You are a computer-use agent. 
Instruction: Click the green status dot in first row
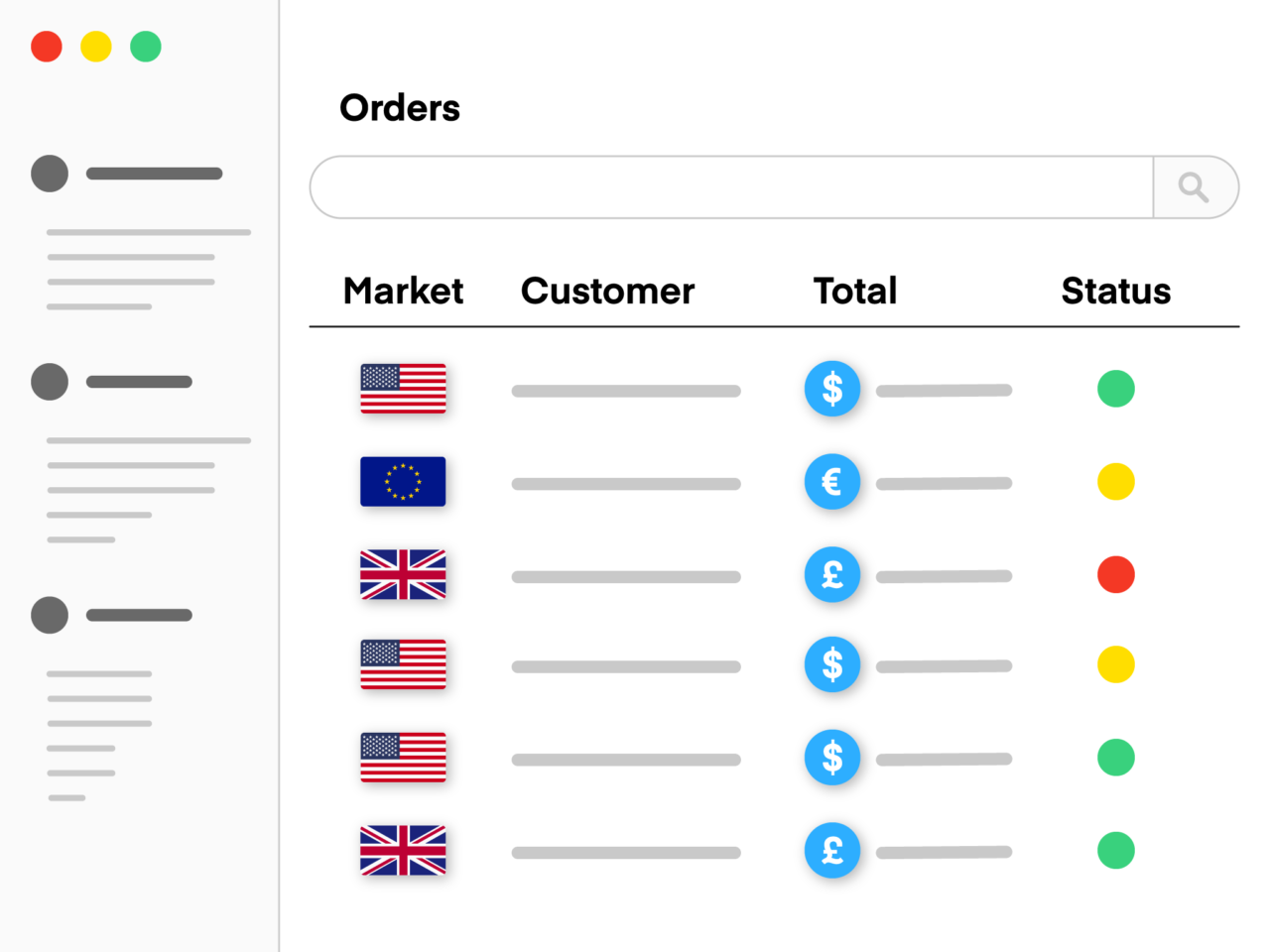1115,389
